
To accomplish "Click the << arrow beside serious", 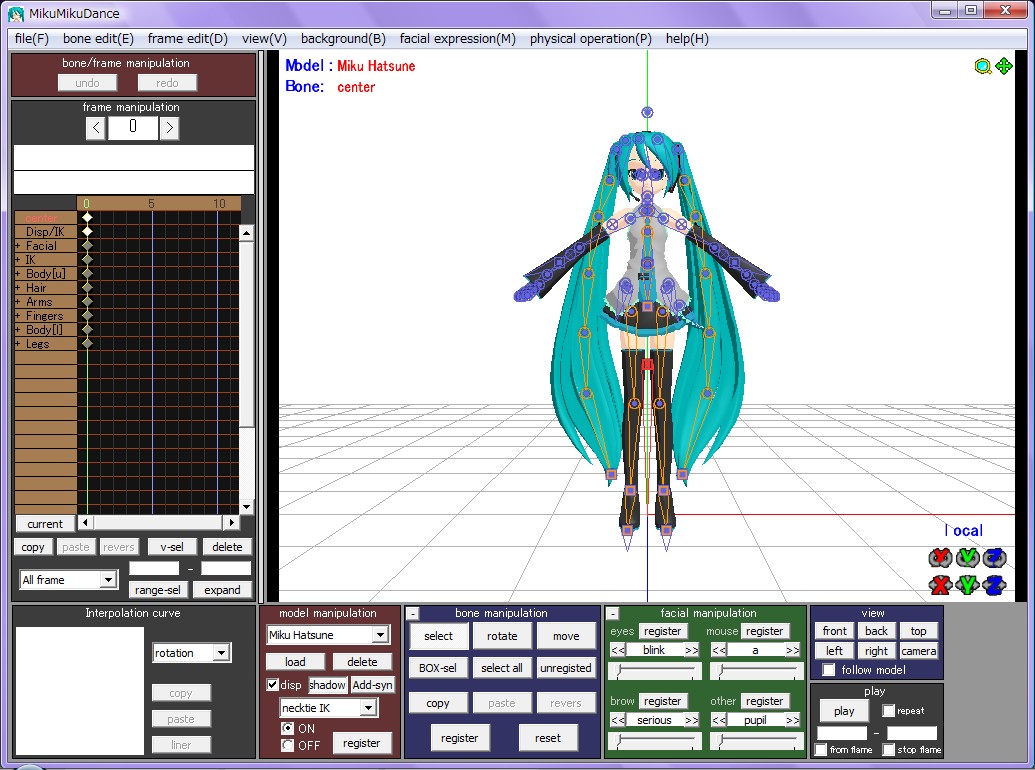I will (618, 720).
